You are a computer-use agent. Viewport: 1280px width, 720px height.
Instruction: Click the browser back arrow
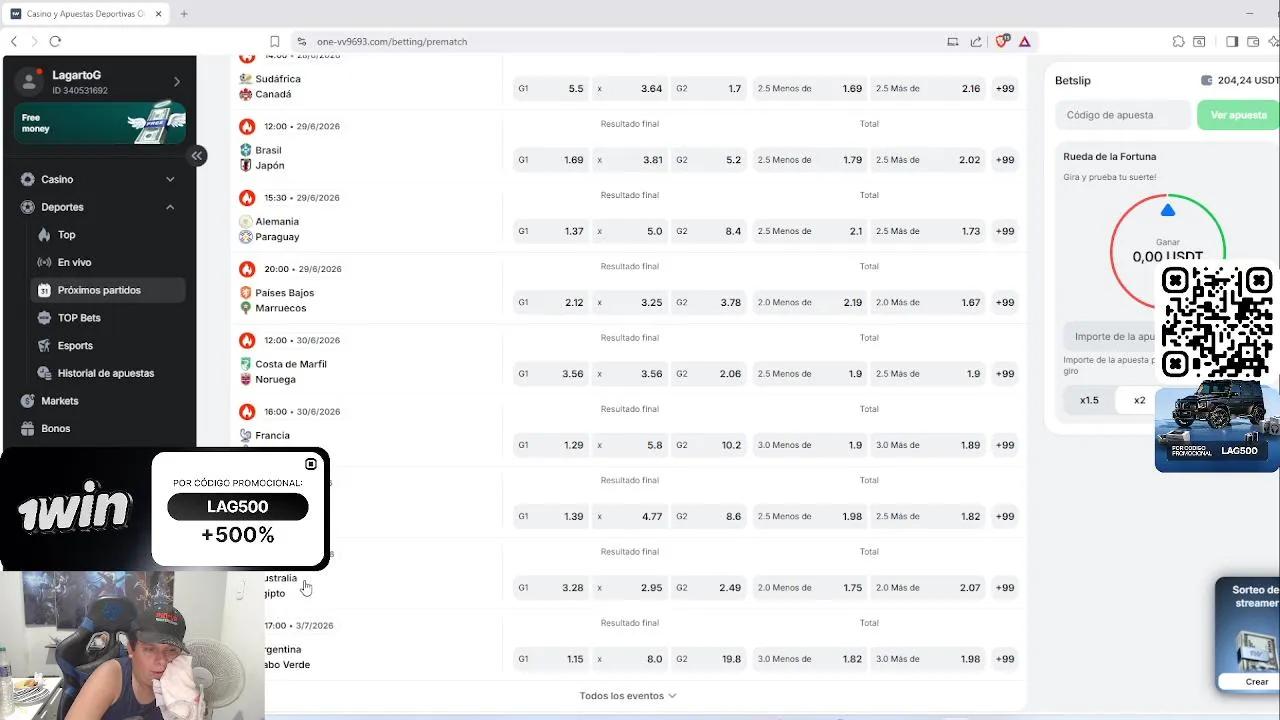point(14,41)
